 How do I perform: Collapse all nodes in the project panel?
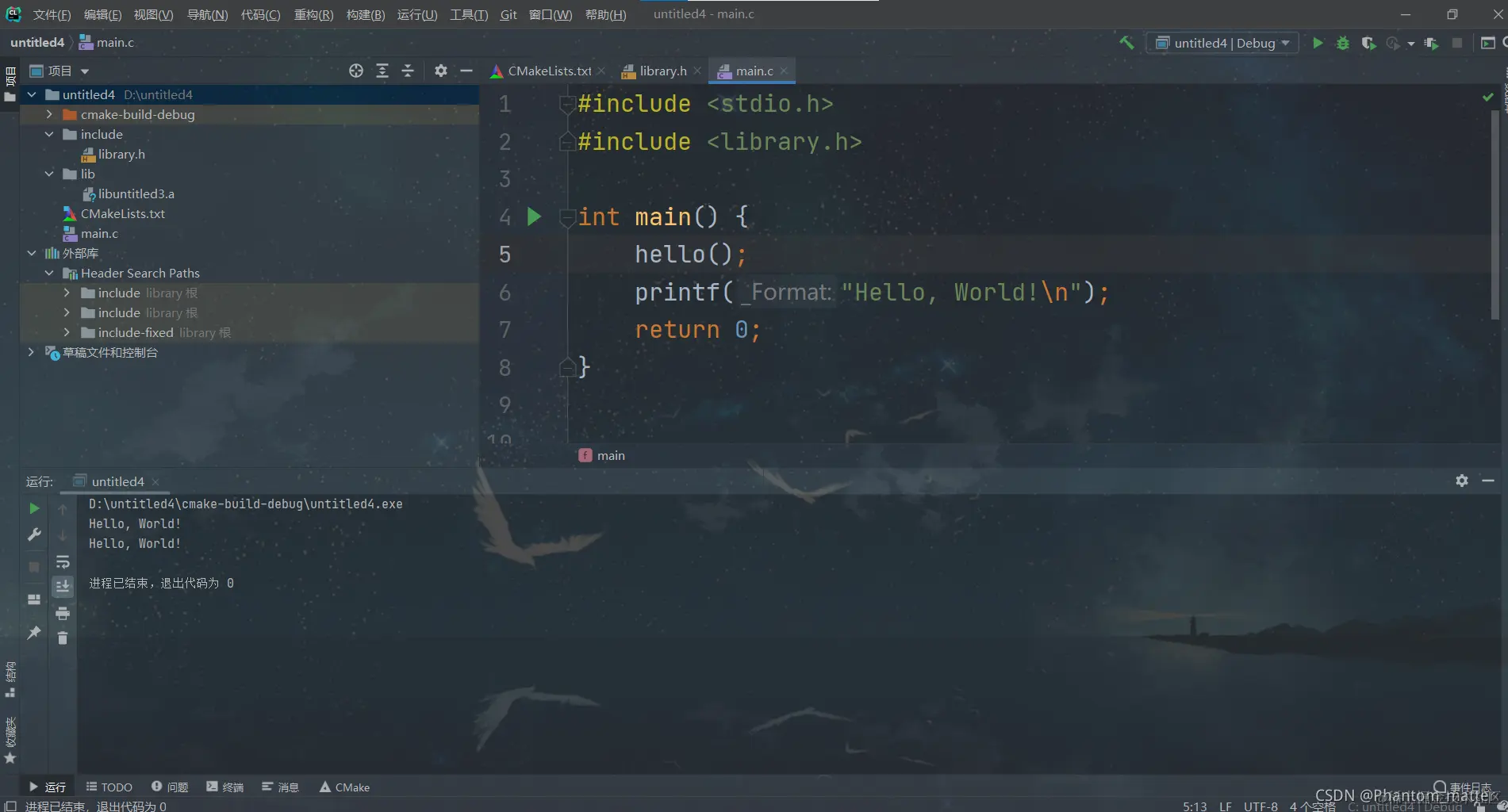(x=408, y=71)
